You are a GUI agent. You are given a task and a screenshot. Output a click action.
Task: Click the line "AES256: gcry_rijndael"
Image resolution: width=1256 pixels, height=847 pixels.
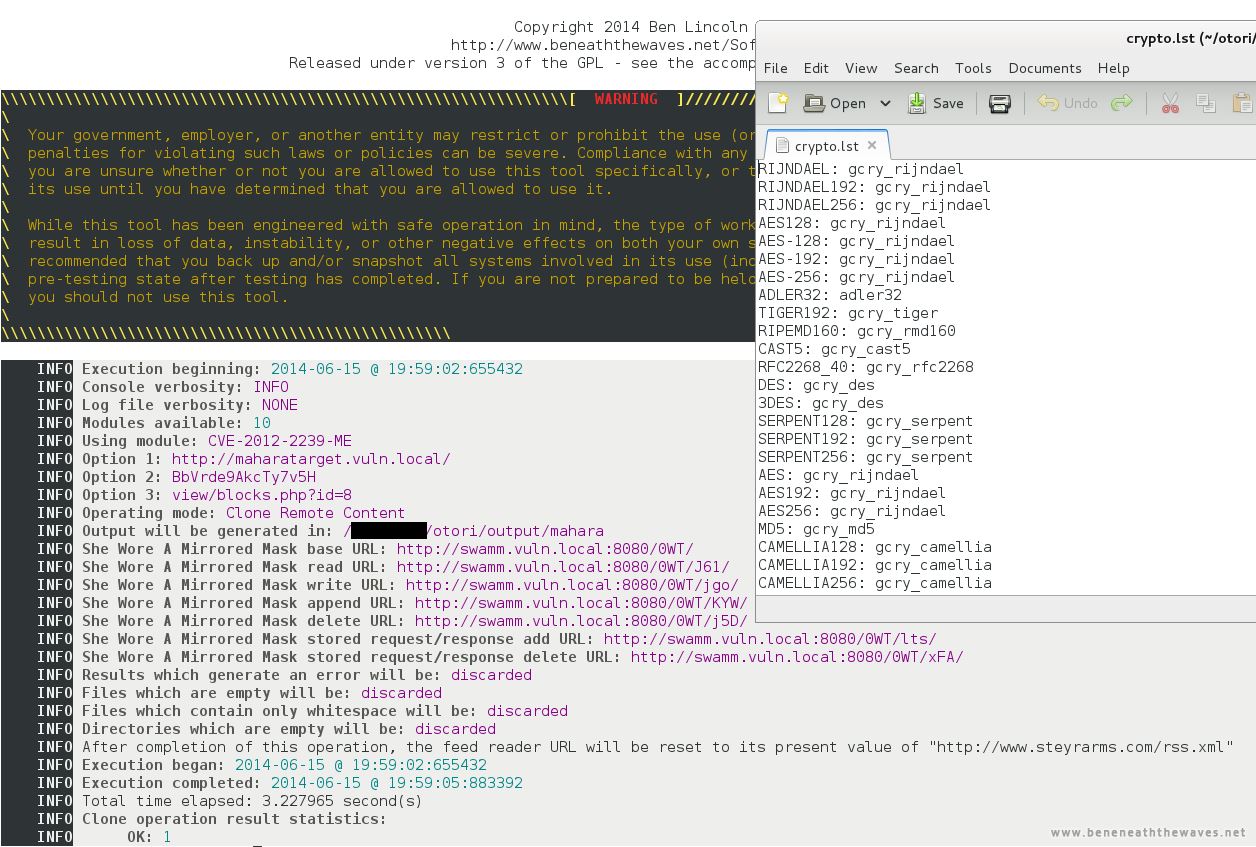(x=852, y=511)
